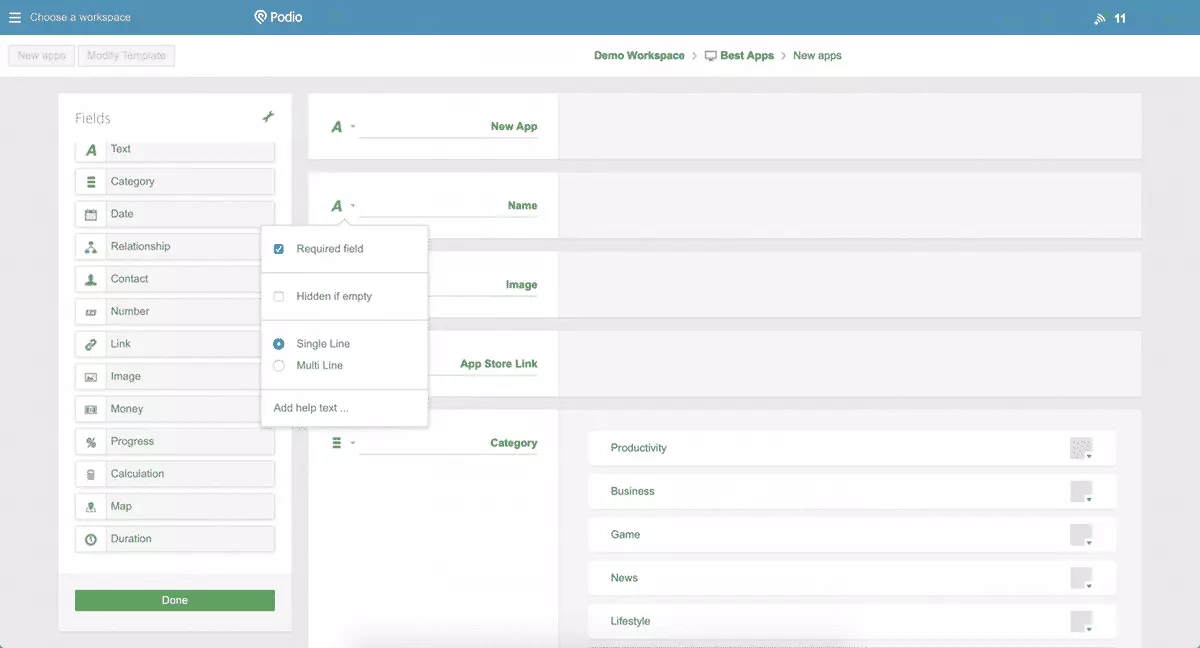1200x648 pixels.
Task: Click the Modify Template button
Action: tap(126, 56)
